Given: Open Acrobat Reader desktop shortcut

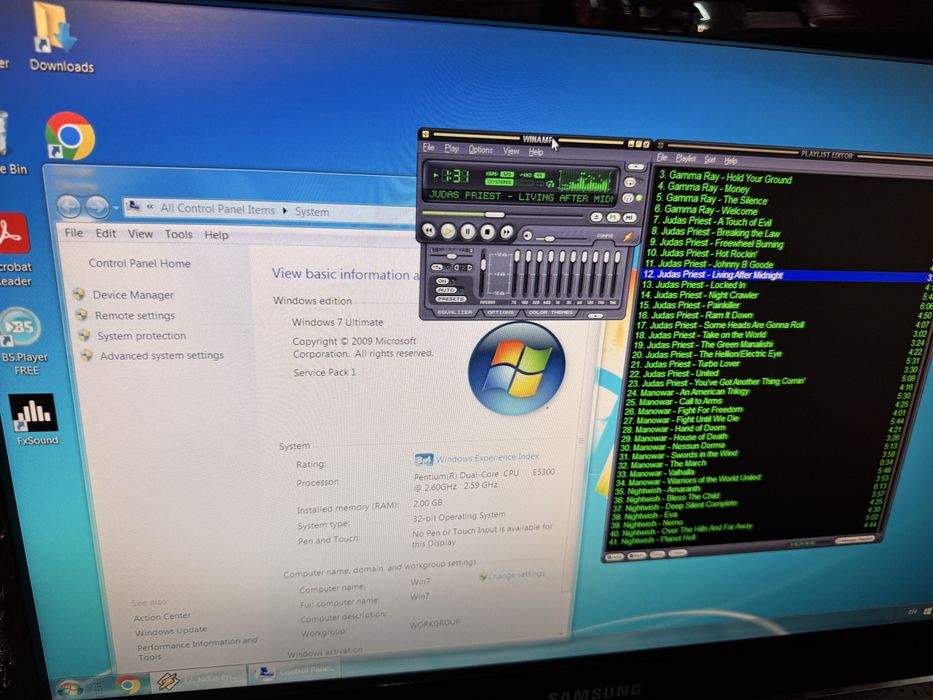Looking at the screenshot, I should (13, 250).
